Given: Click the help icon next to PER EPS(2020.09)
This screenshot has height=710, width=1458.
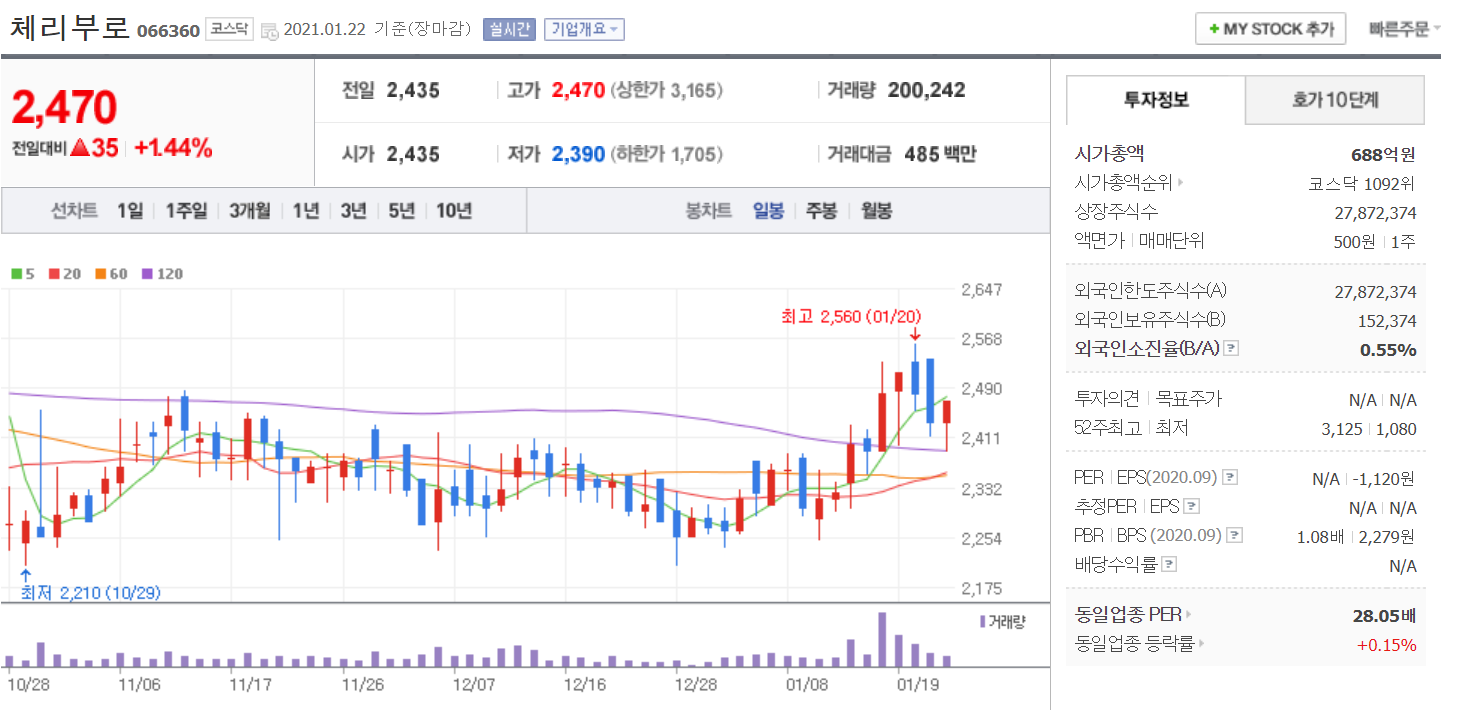Looking at the screenshot, I should pyautogui.click(x=1230, y=478).
